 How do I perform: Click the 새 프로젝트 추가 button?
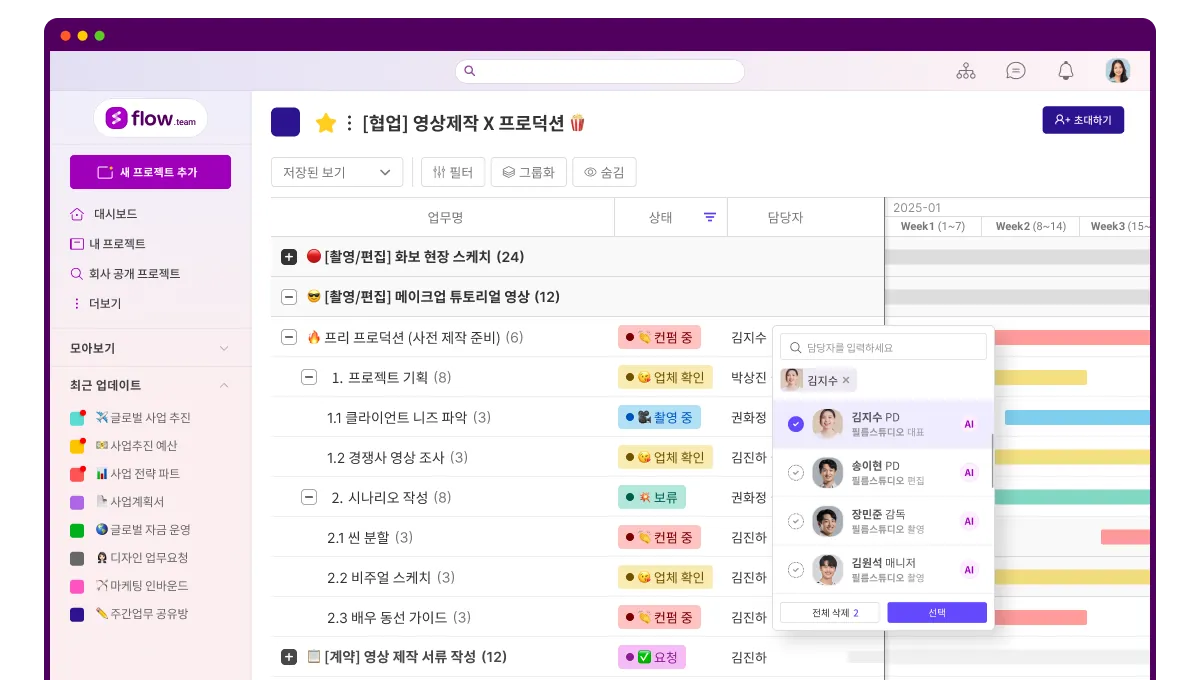[x=150, y=172]
